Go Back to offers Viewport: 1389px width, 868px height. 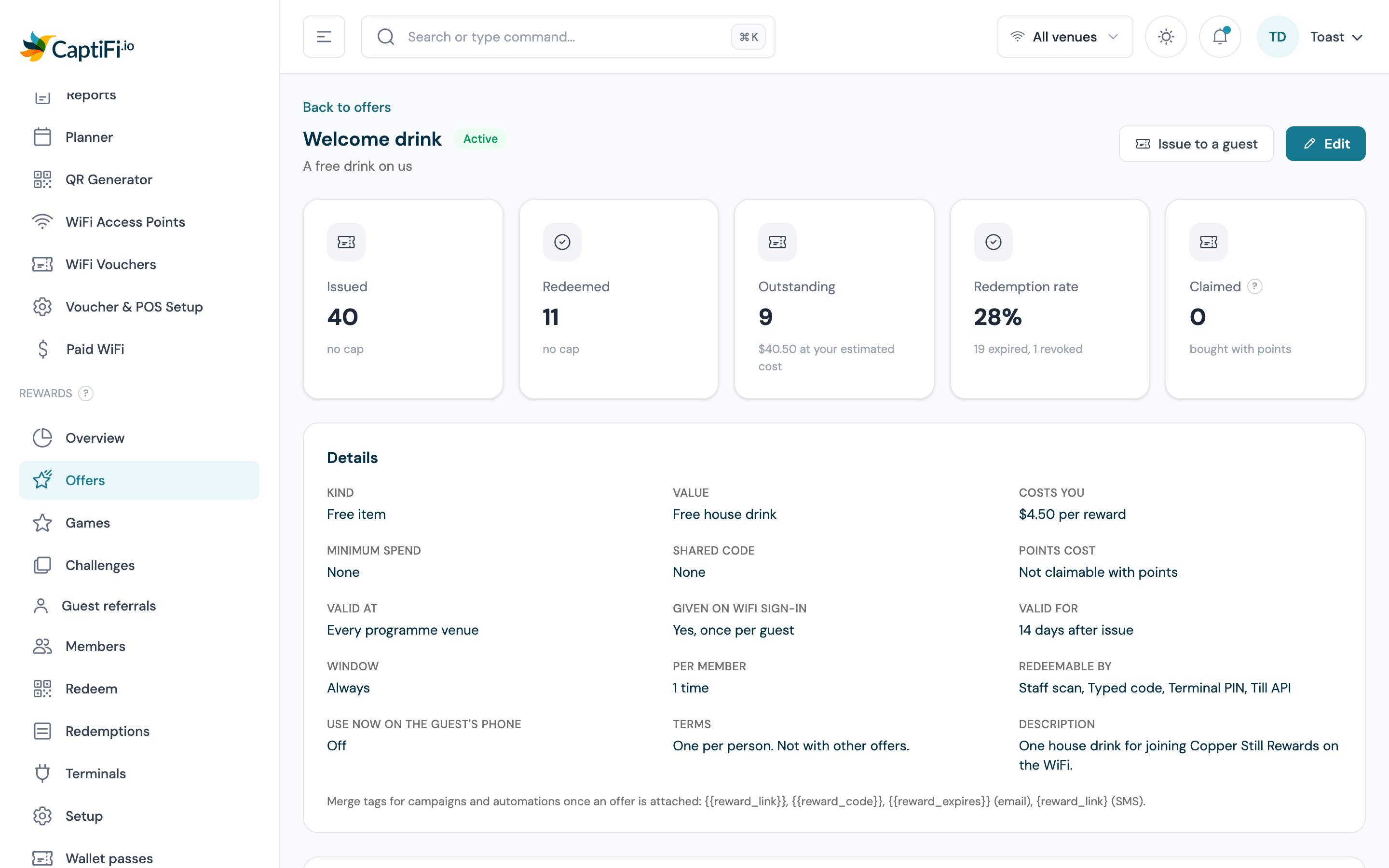coord(347,108)
